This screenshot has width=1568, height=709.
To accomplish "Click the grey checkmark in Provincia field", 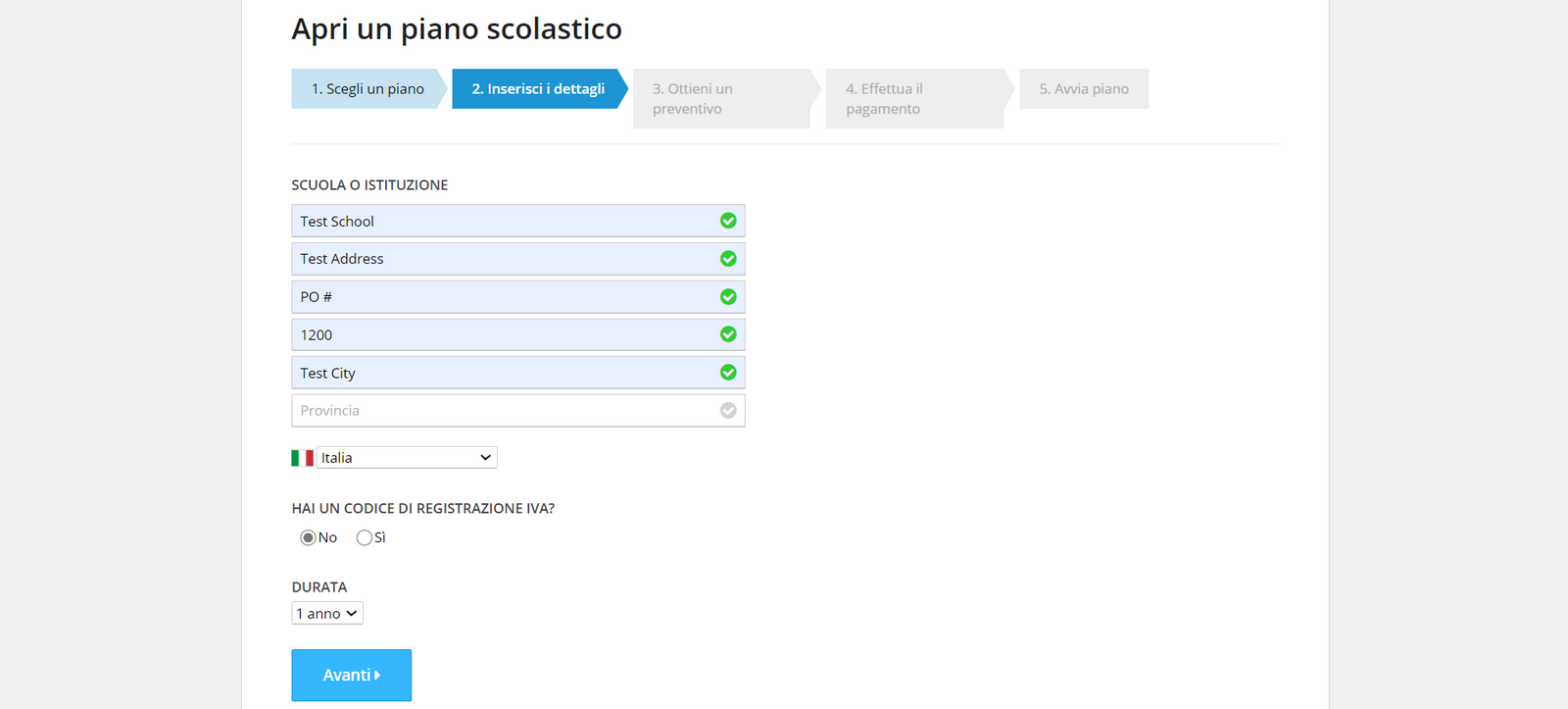I will click(x=728, y=410).
